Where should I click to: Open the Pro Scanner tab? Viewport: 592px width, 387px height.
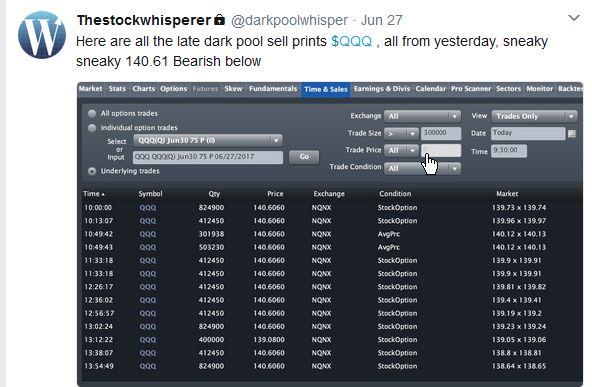(471, 89)
